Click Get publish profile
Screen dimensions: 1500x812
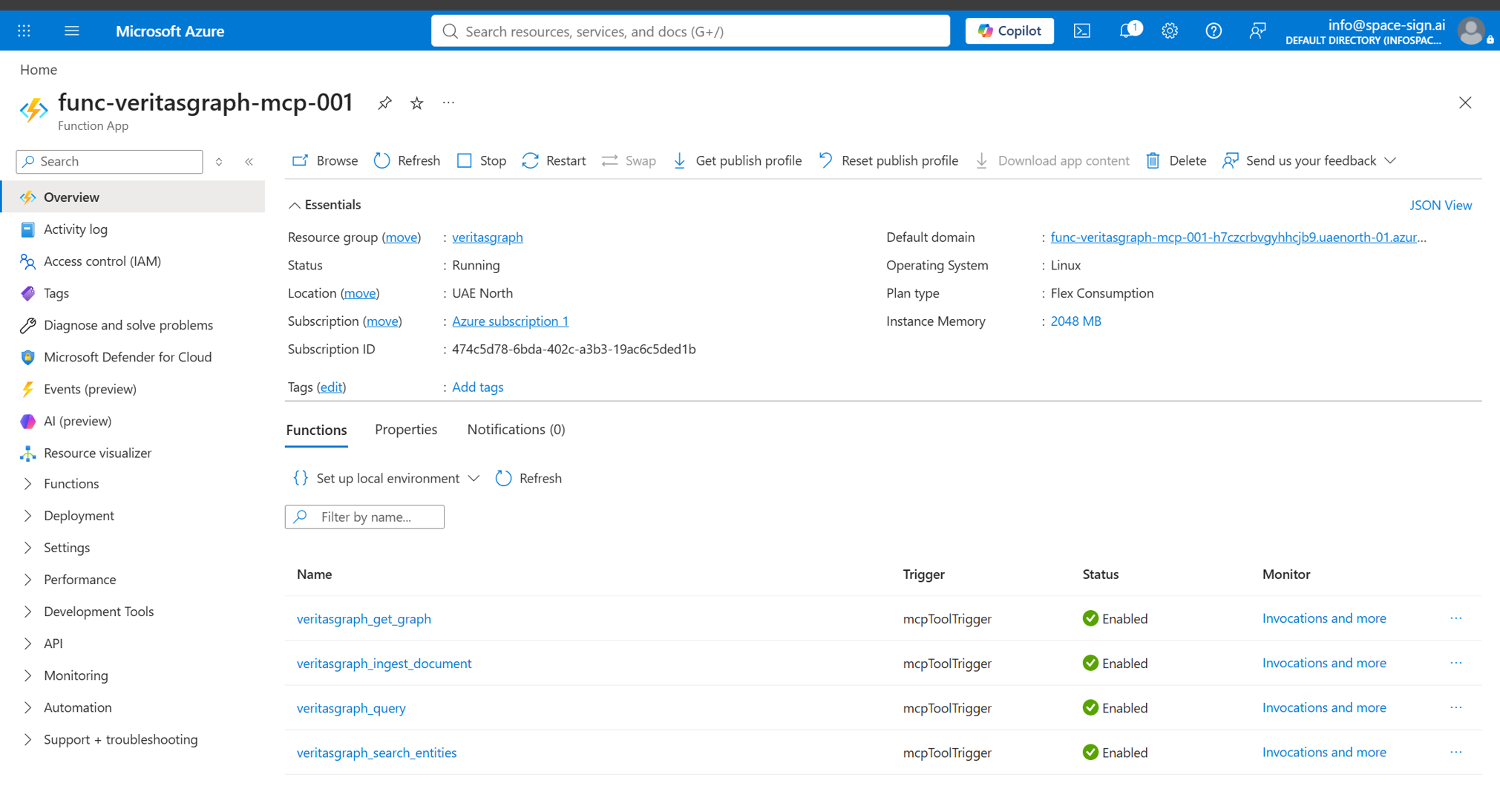click(737, 160)
